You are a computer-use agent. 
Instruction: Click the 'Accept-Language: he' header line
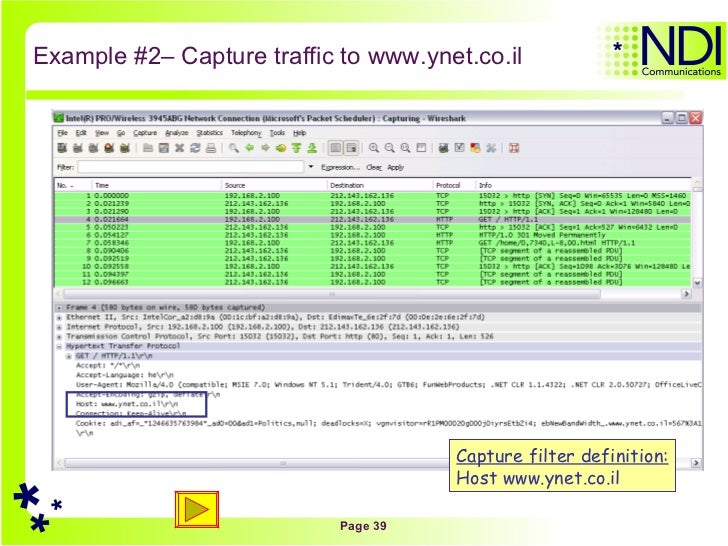point(125,375)
